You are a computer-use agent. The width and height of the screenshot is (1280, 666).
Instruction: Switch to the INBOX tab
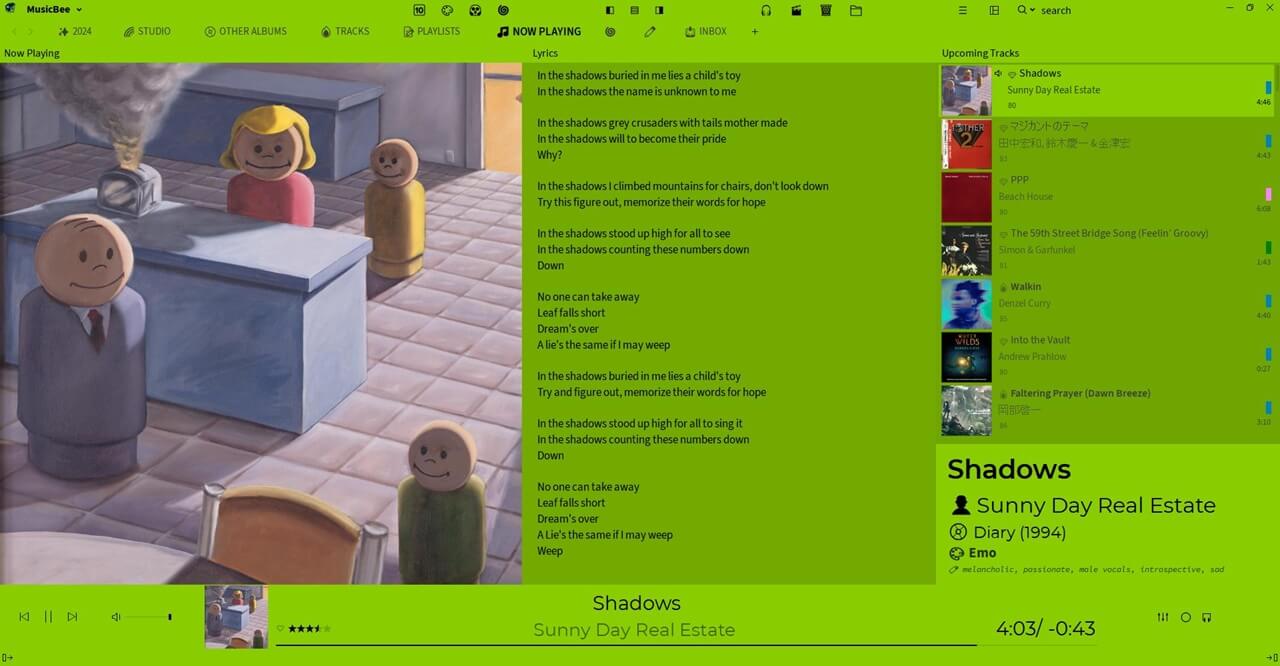click(x=706, y=32)
